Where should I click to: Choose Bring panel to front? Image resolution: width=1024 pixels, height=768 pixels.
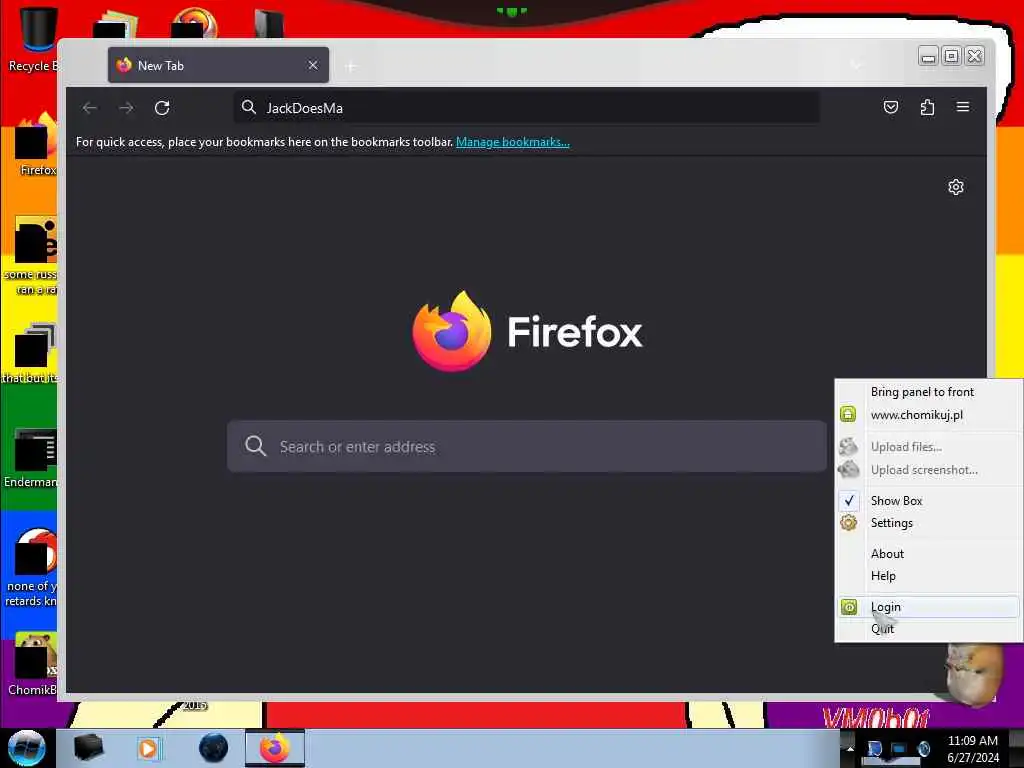click(x=922, y=392)
